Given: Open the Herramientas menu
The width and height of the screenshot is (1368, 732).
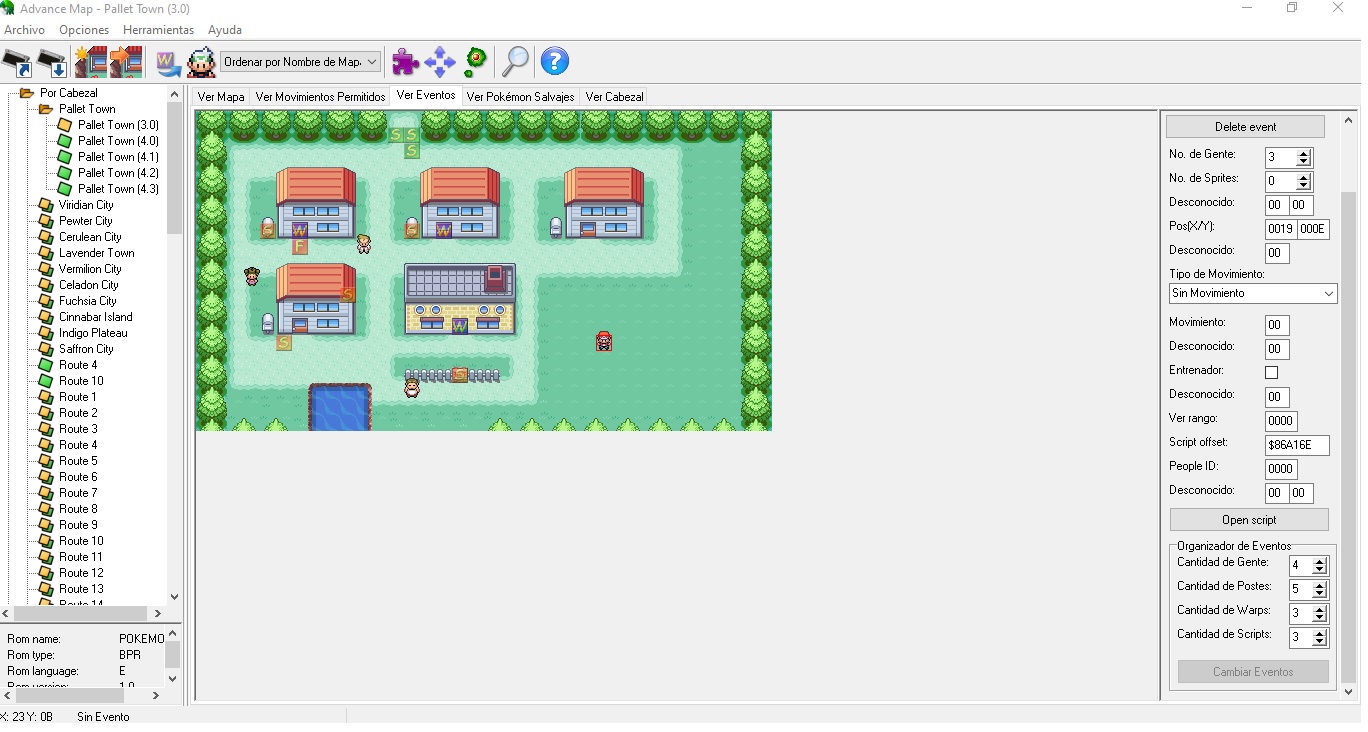Looking at the screenshot, I should (158, 30).
